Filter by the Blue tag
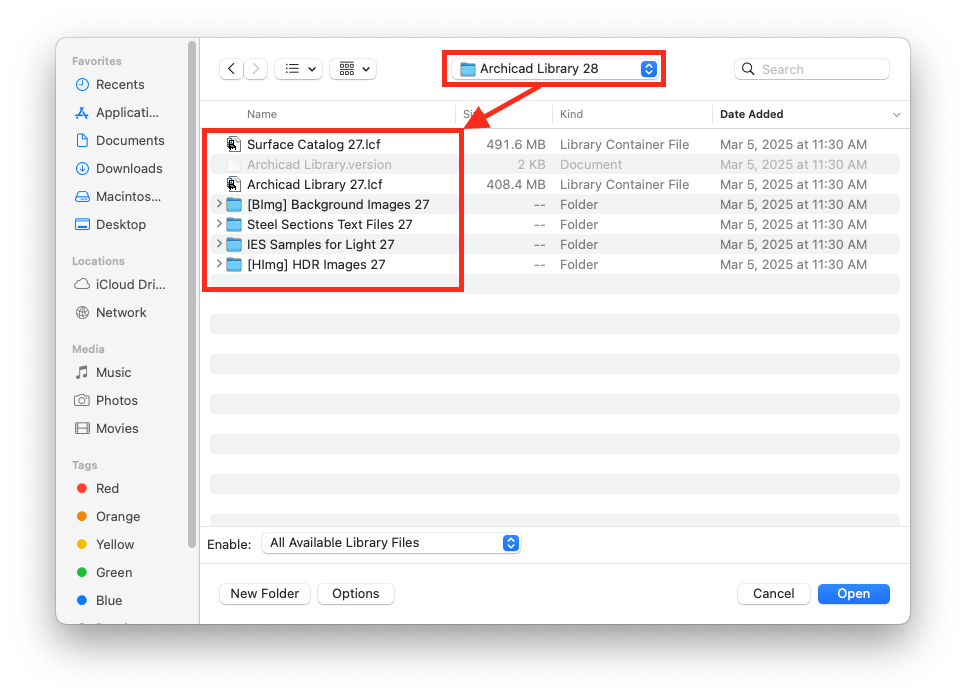The image size is (966, 698). coord(109,601)
